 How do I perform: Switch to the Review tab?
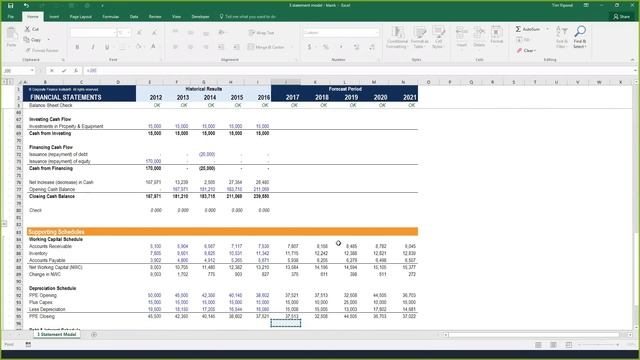[x=155, y=17]
